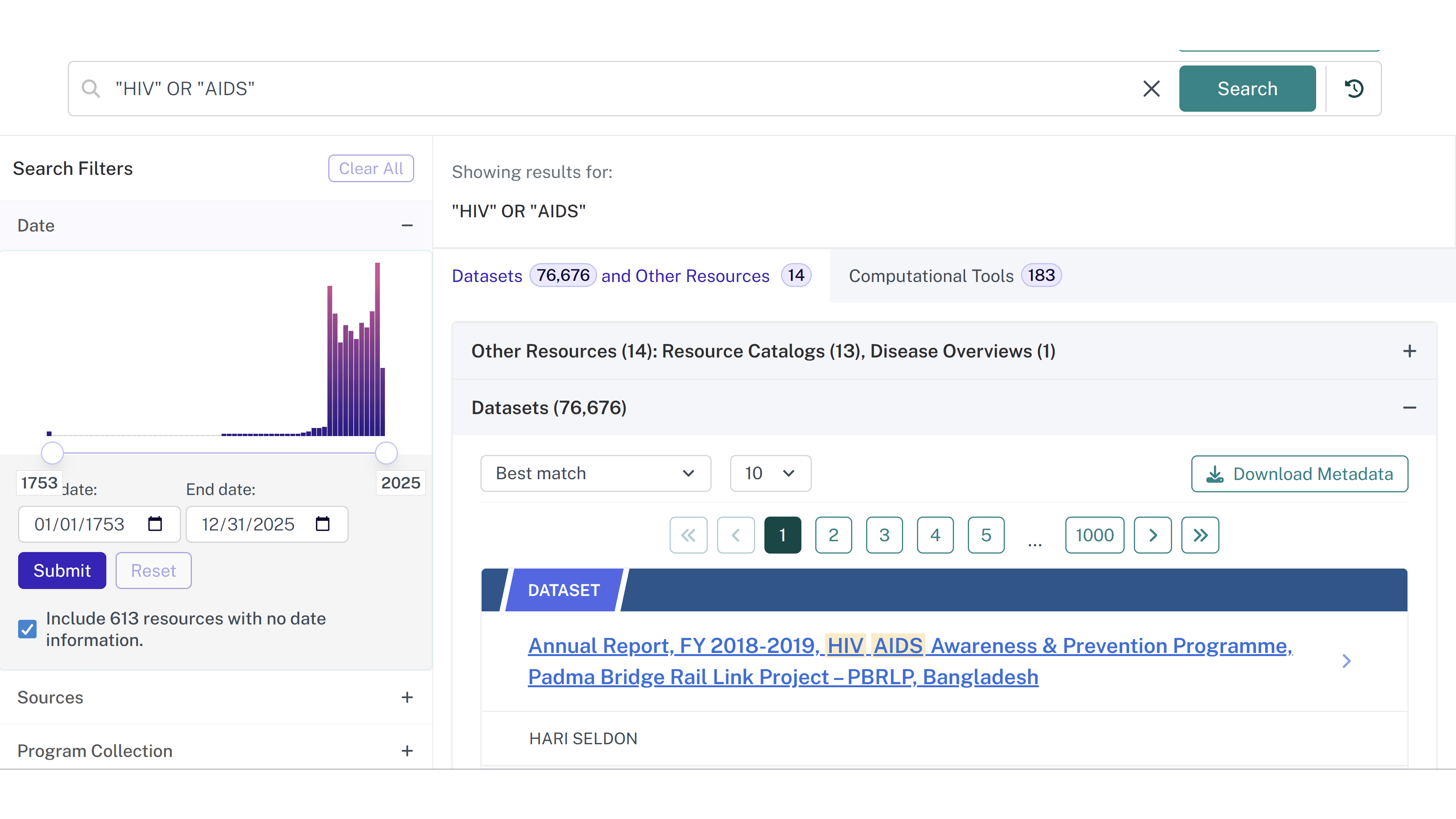Viewport: 1456px width, 819px height.
Task: Open the results-per-page dropdown showing 10
Action: point(770,474)
